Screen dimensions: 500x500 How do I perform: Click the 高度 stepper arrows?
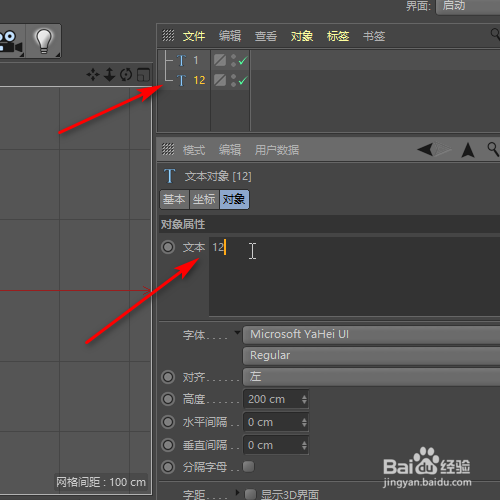coord(304,399)
